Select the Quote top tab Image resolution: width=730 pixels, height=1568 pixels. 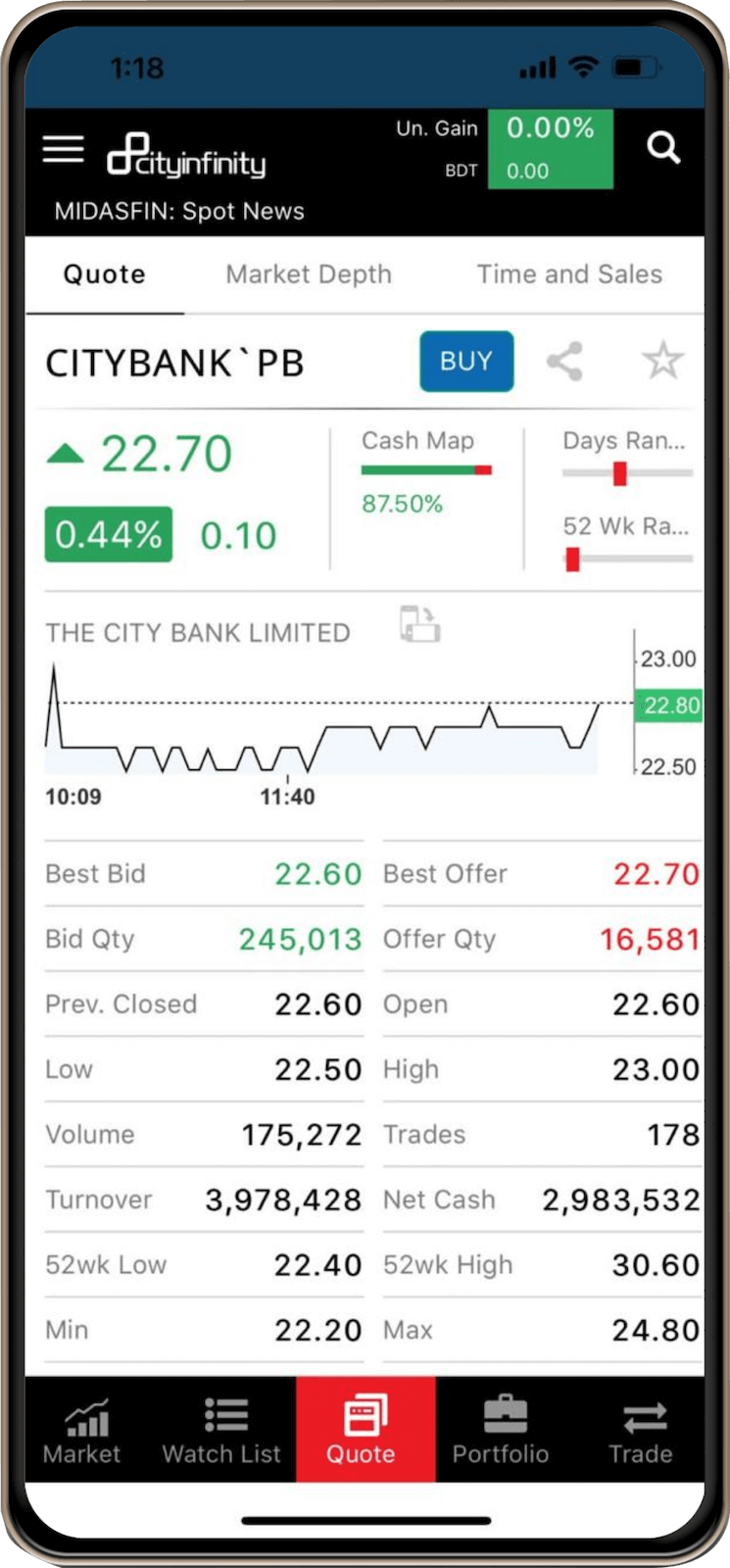point(105,274)
